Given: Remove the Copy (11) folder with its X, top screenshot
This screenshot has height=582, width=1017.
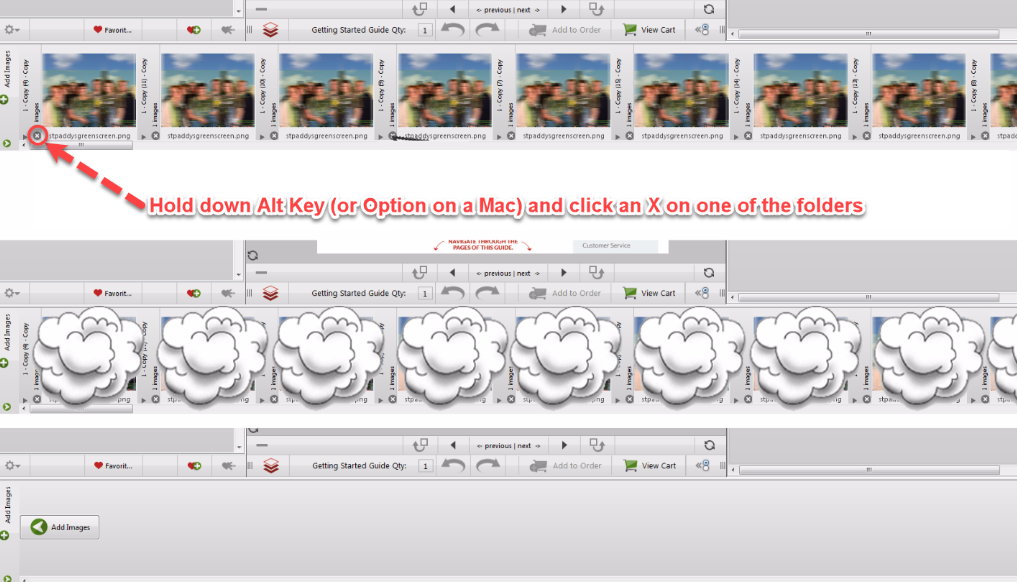Looking at the screenshot, I should click(156, 136).
